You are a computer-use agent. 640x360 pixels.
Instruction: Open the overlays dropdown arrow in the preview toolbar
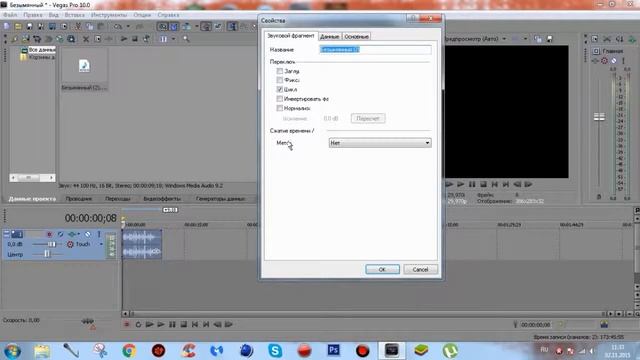point(525,39)
